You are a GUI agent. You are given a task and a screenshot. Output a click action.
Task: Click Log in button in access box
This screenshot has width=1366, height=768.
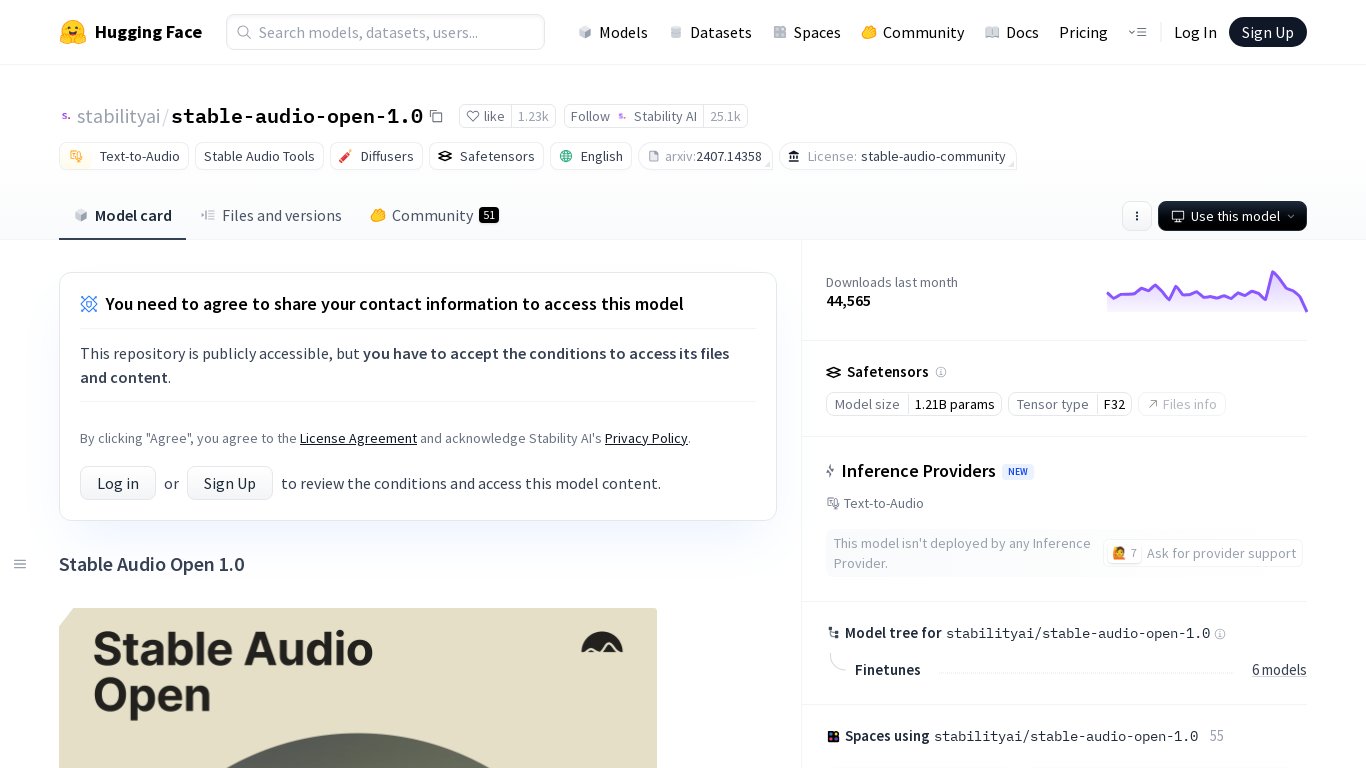coord(118,483)
